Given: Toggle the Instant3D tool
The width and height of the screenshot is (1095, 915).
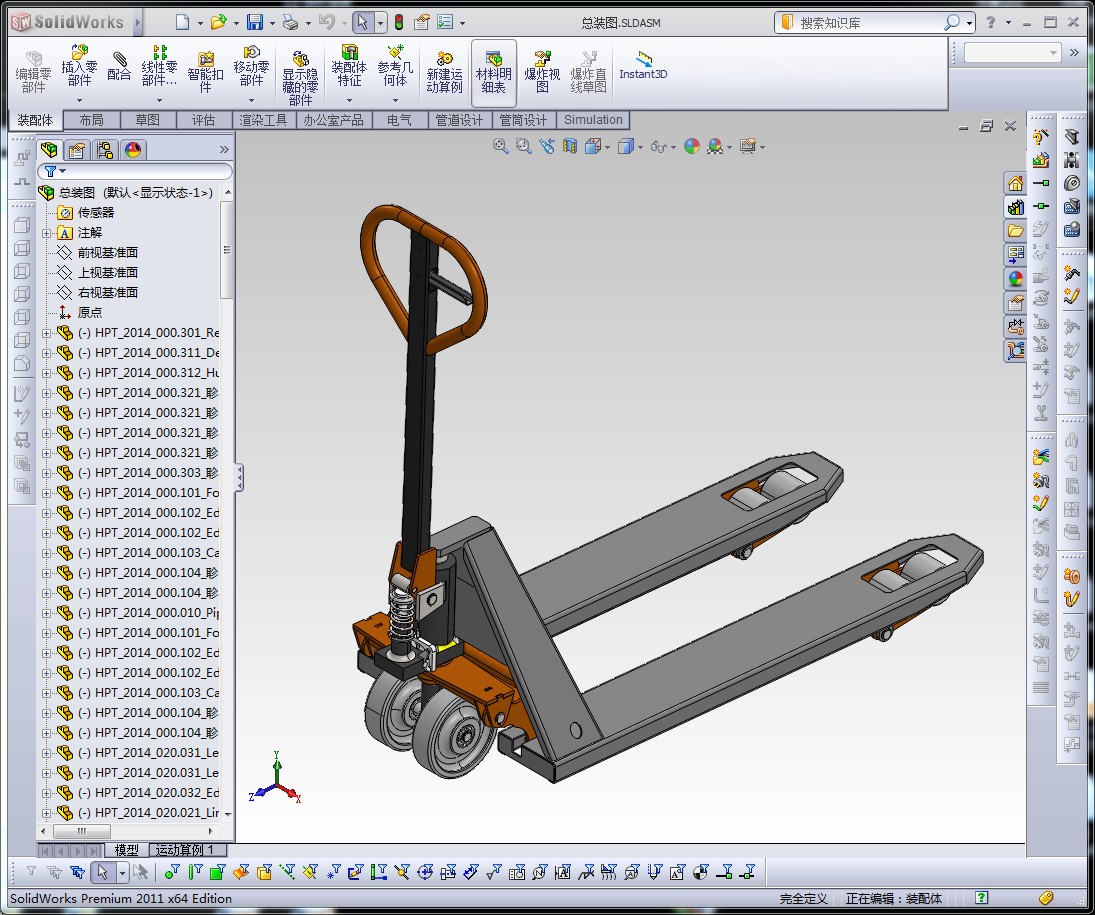Looking at the screenshot, I should coord(643,66).
